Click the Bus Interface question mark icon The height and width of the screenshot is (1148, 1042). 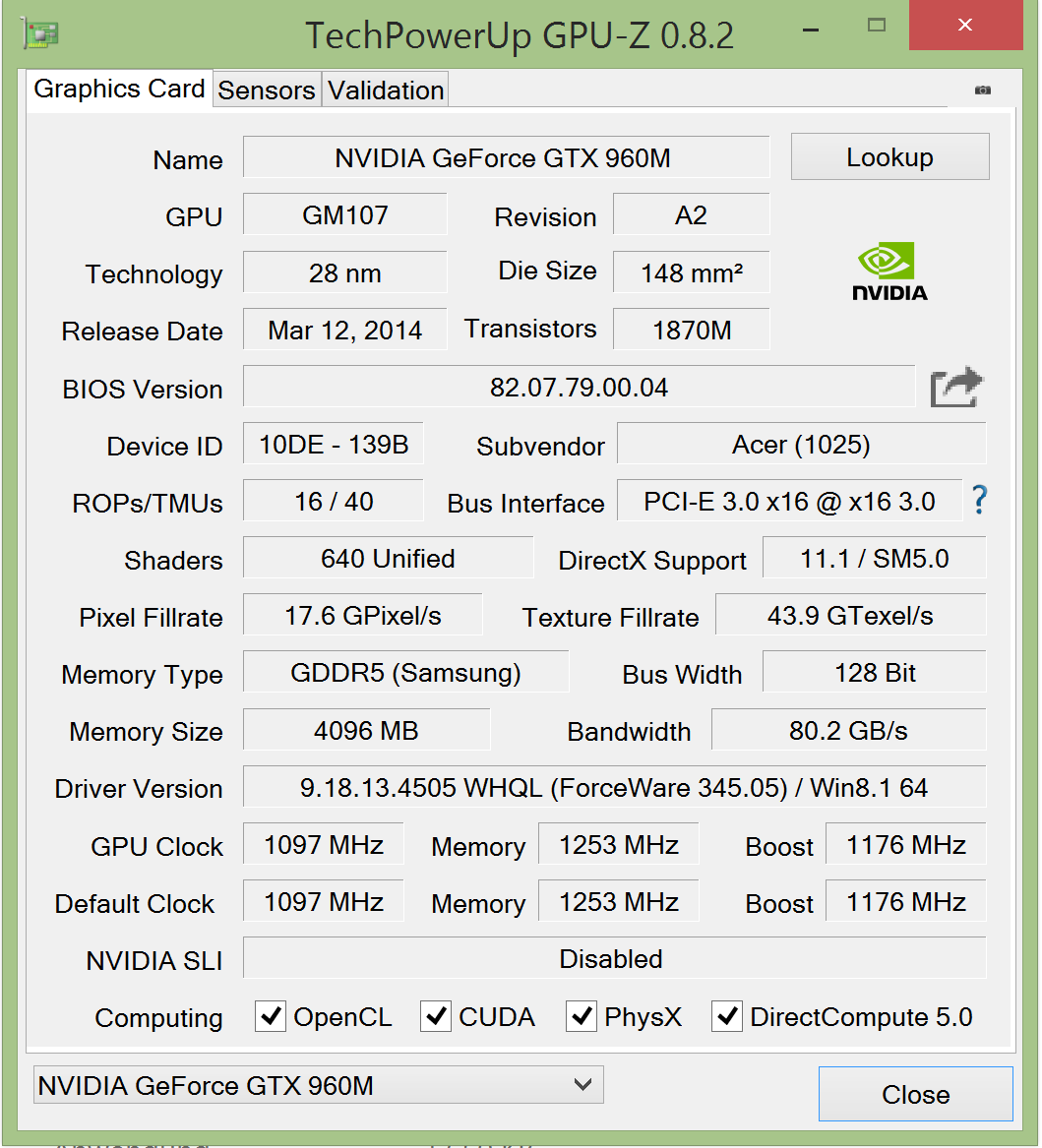tap(979, 501)
